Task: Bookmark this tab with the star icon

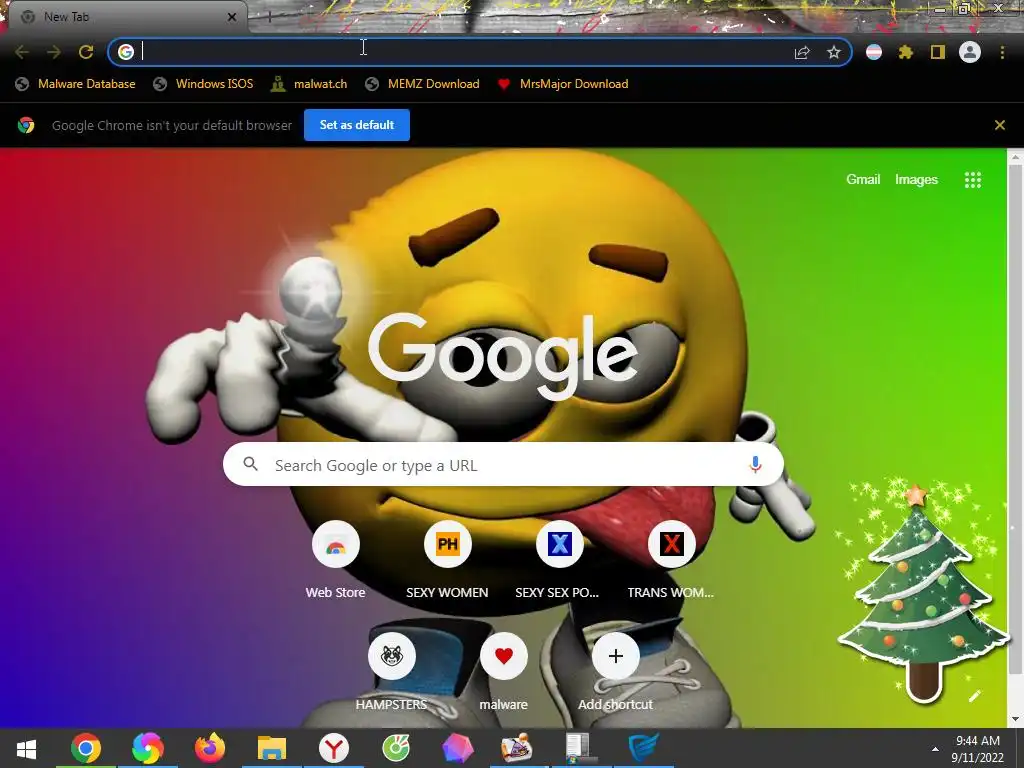Action: (x=833, y=52)
